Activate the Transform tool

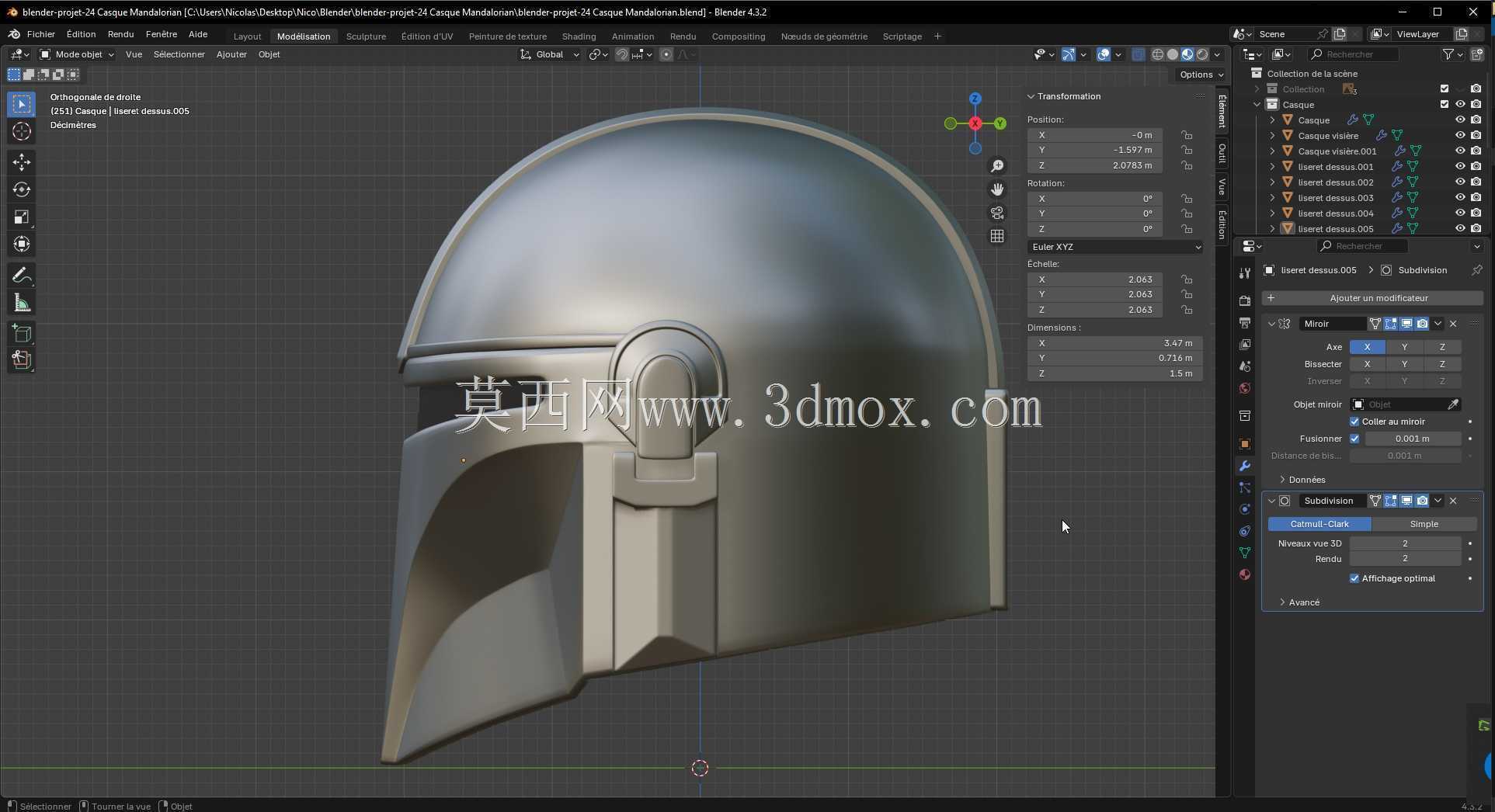coord(22,245)
